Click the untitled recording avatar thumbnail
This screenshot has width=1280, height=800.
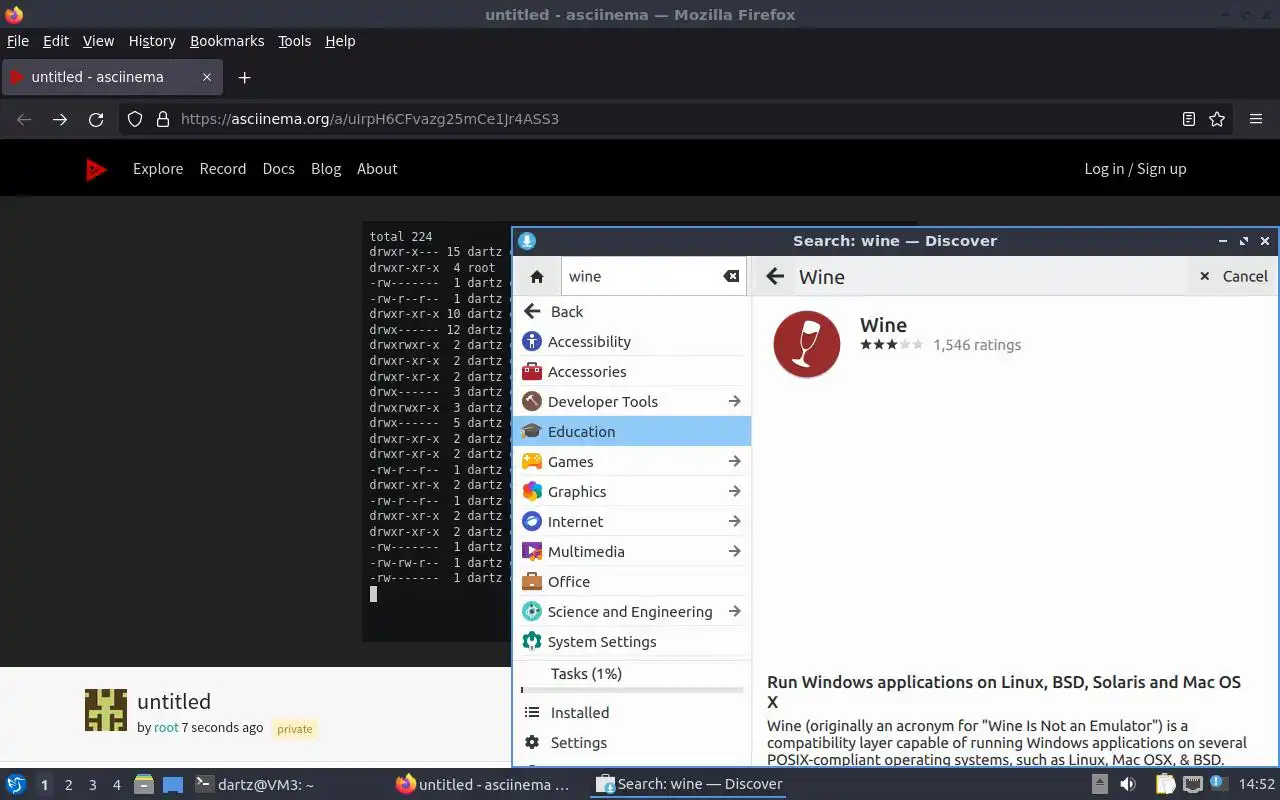(106, 710)
